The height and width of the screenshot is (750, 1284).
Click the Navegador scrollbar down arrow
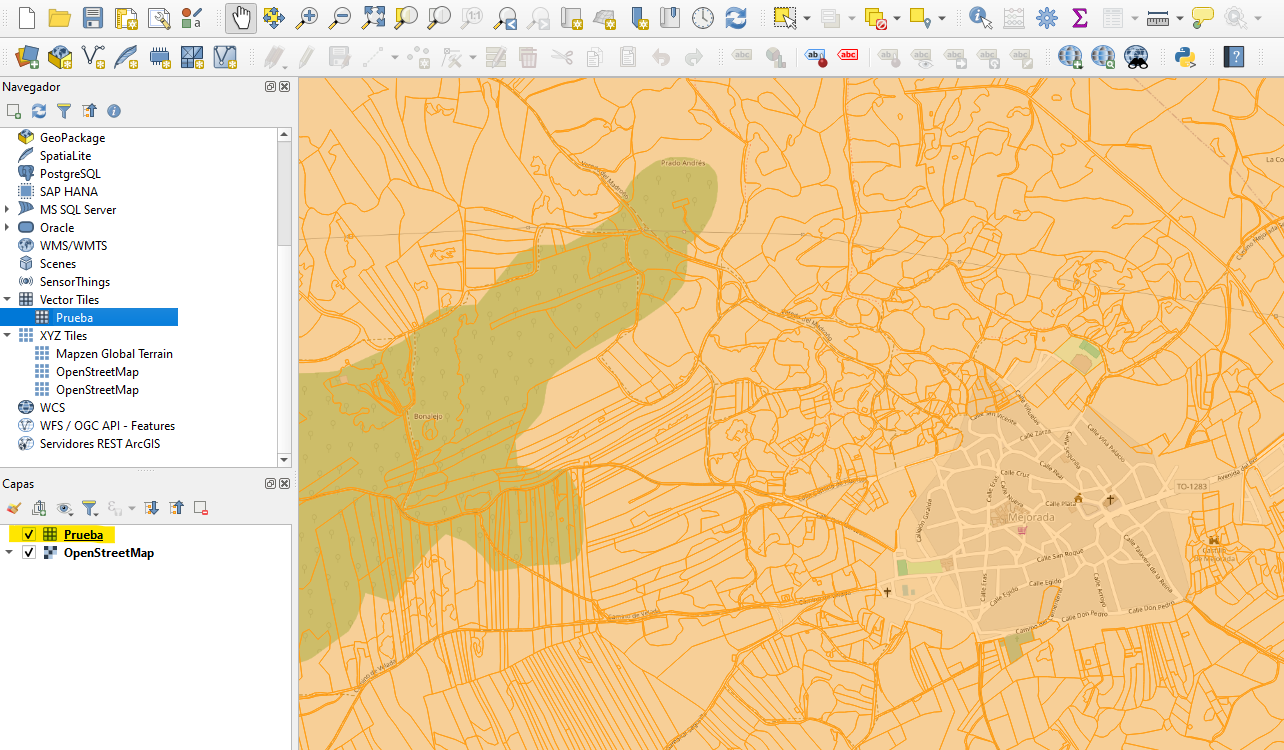285,460
